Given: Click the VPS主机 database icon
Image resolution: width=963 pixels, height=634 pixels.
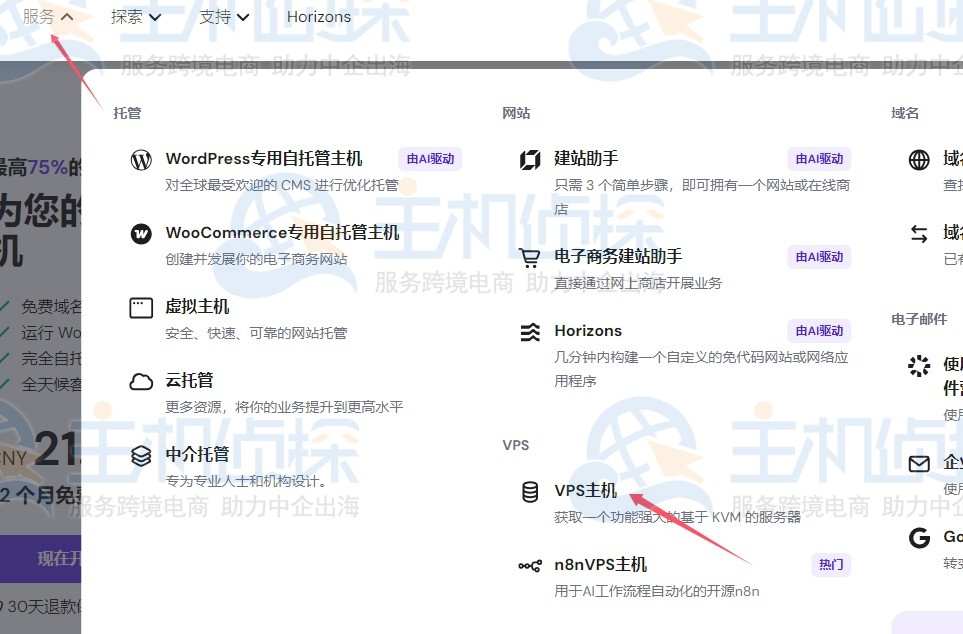Looking at the screenshot, I should (530, 492).
